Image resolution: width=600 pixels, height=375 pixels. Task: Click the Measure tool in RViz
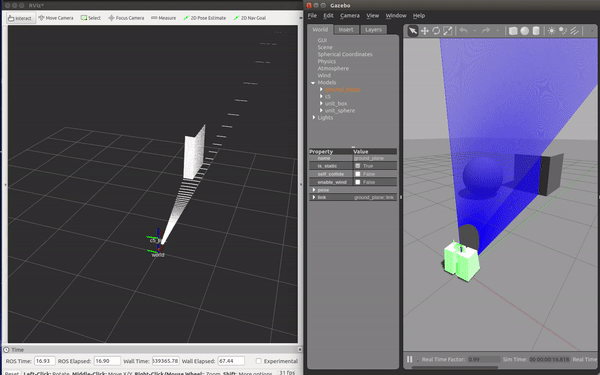[x=163, y=18]
